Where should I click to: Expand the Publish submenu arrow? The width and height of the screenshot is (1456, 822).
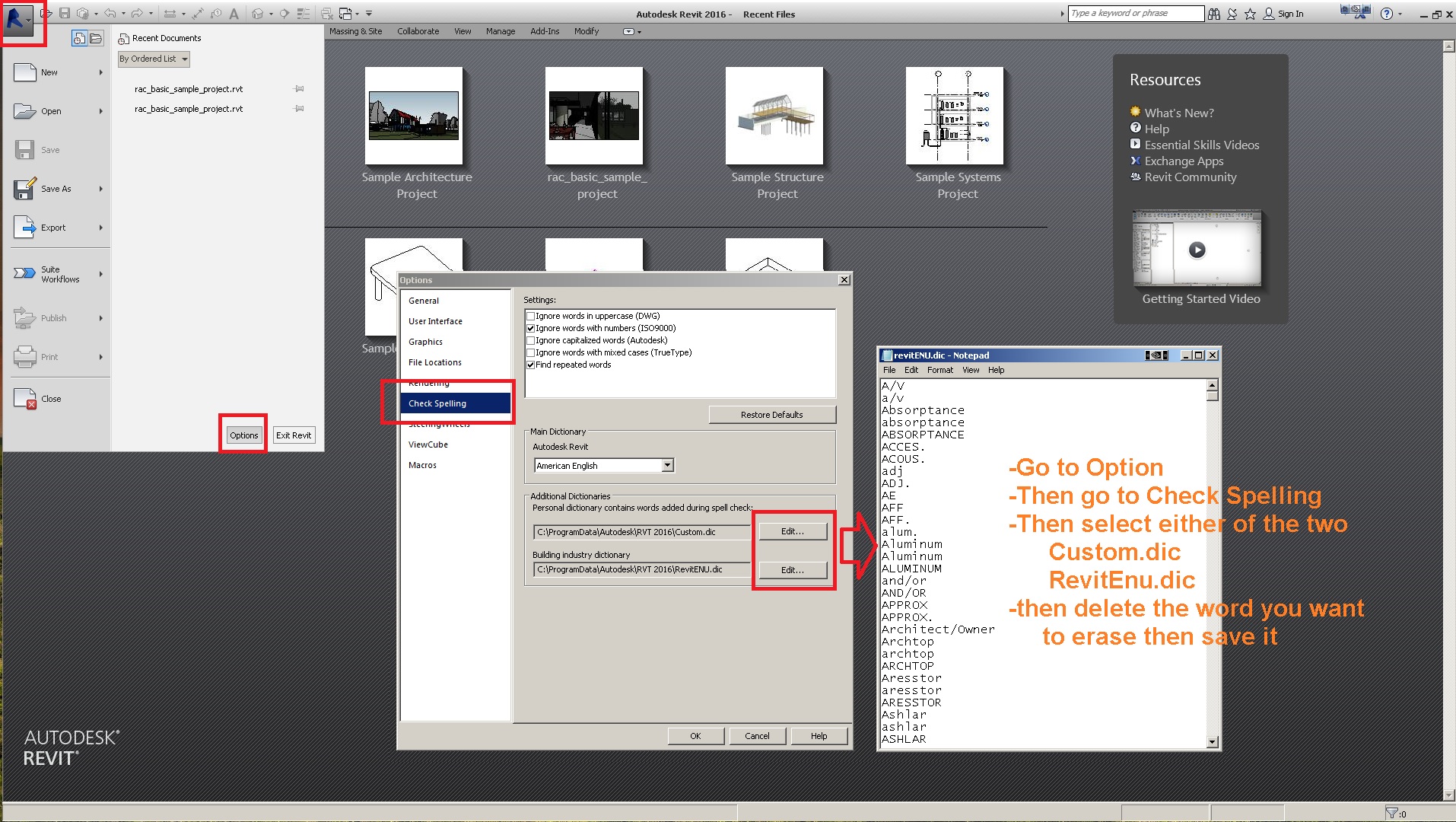(100, 318)
